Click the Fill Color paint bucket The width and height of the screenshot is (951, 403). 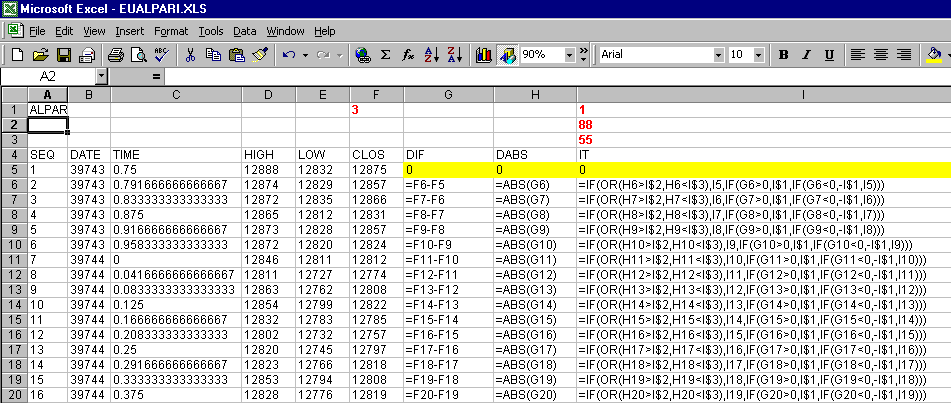pos(933,54)
